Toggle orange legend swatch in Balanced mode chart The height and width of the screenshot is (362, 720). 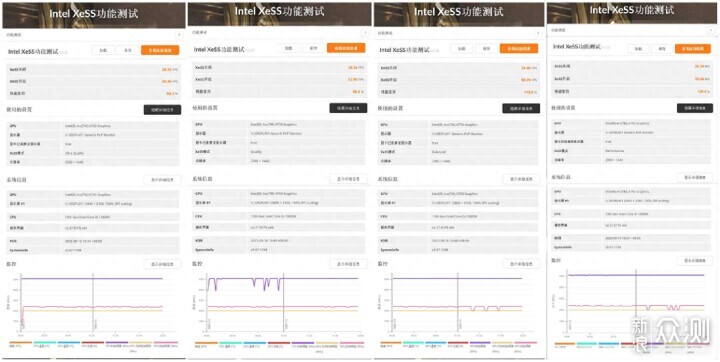[x=390, y=342]
